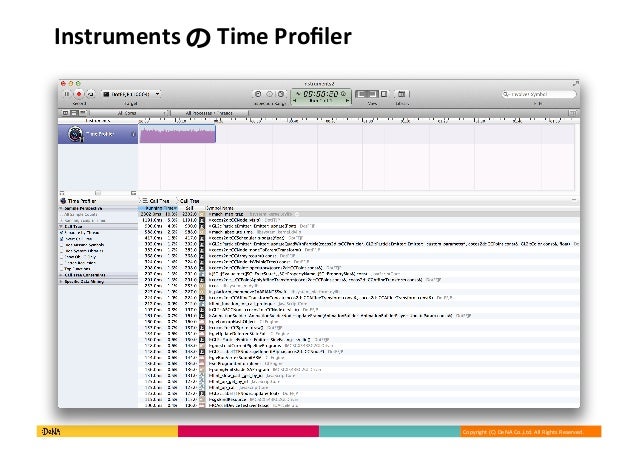Enter full screen with top-right arrows icon

click(575, 83)
